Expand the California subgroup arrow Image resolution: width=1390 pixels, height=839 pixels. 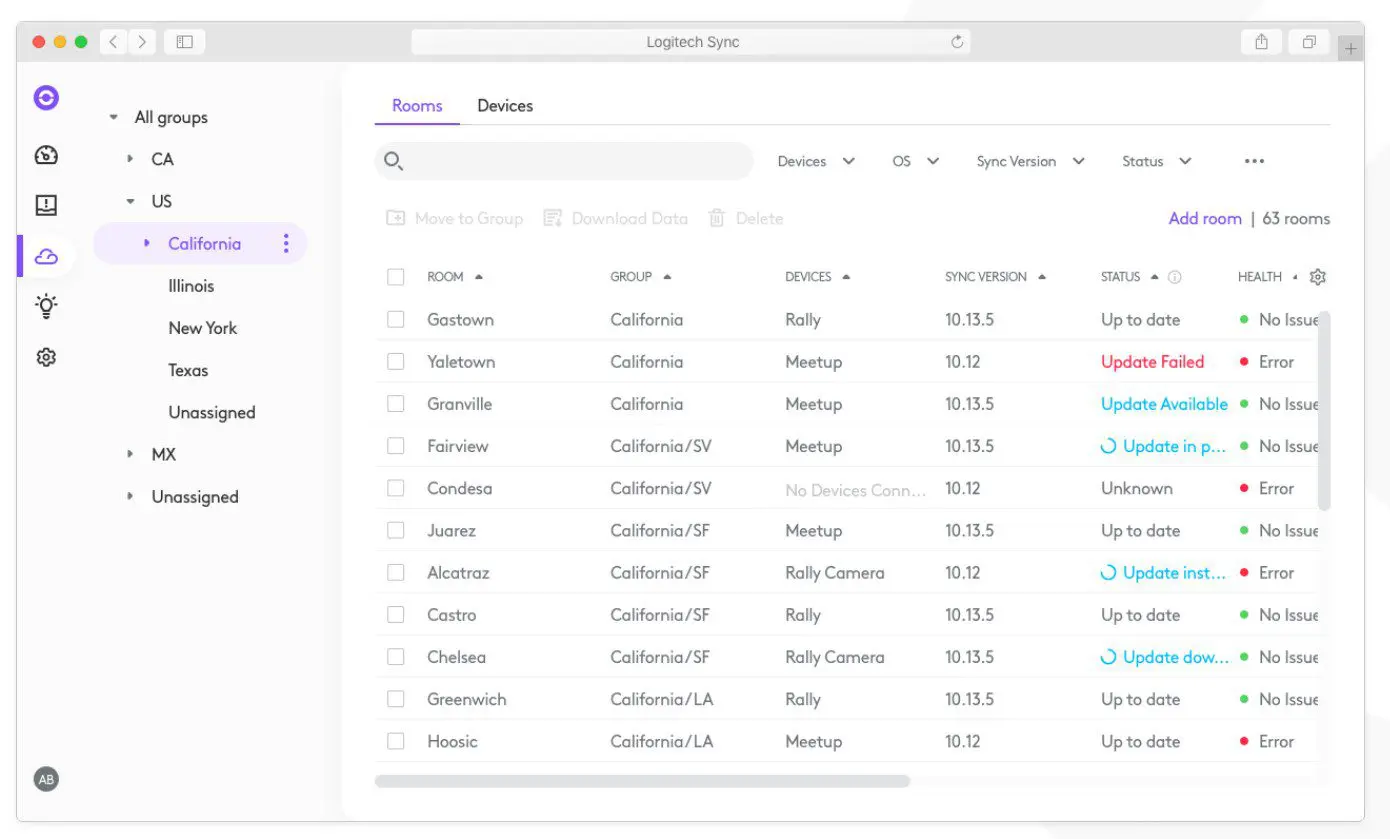coord(147,243)
